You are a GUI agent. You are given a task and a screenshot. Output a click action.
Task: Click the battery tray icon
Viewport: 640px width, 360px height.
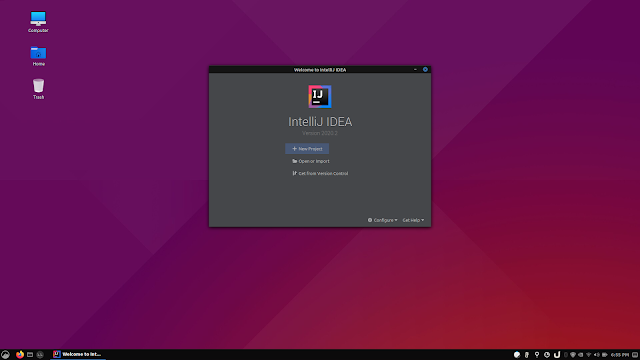tap(605, 355)
